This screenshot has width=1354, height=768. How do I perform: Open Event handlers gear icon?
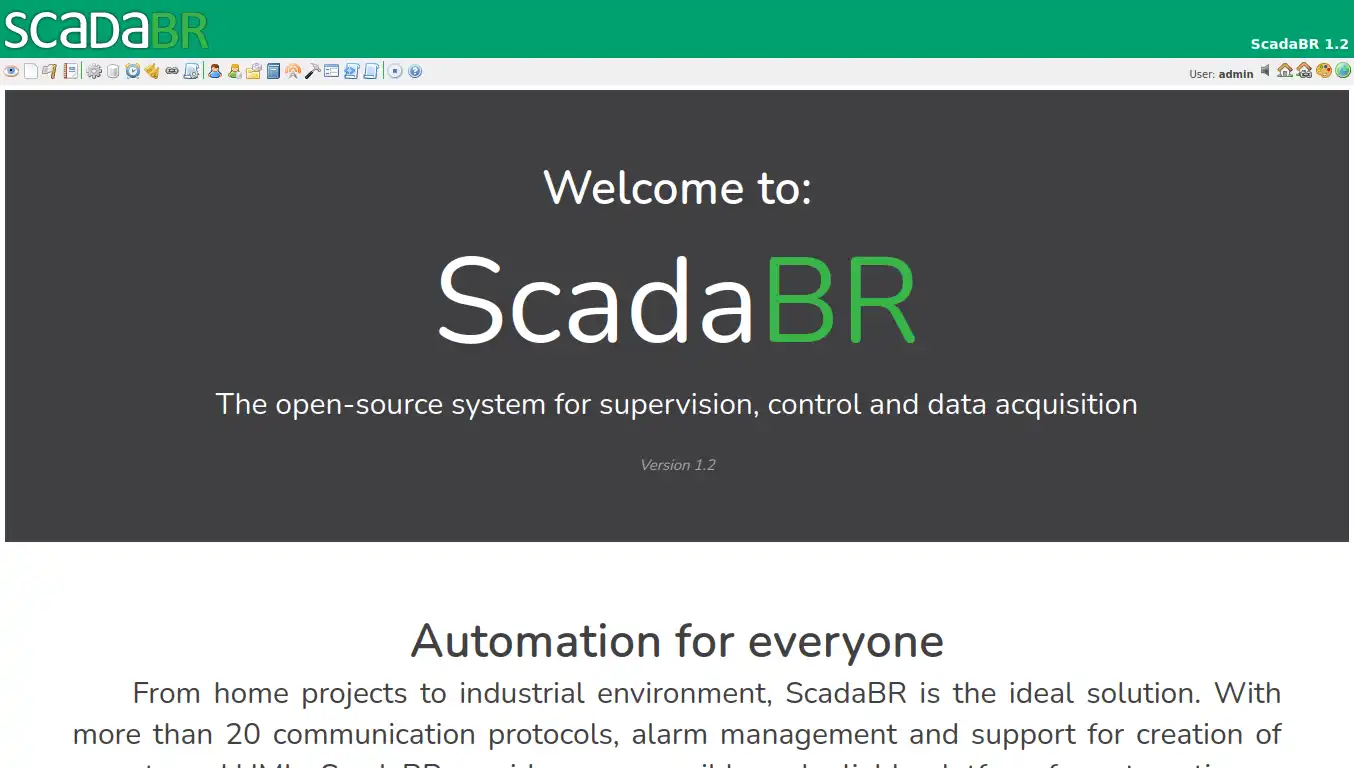(x=94, y=71)
